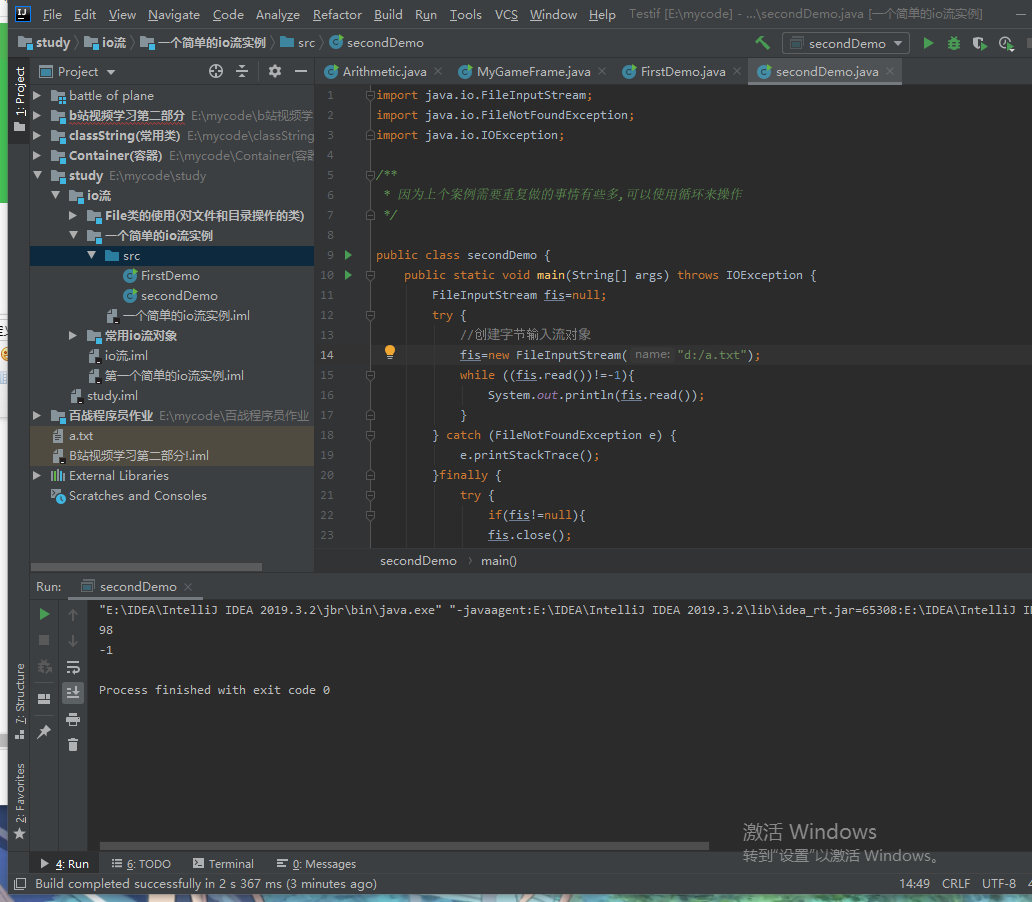1032x902 pixels.
Task: Rerun secondDemo in the Run panel
Action: tap(44, 614)
